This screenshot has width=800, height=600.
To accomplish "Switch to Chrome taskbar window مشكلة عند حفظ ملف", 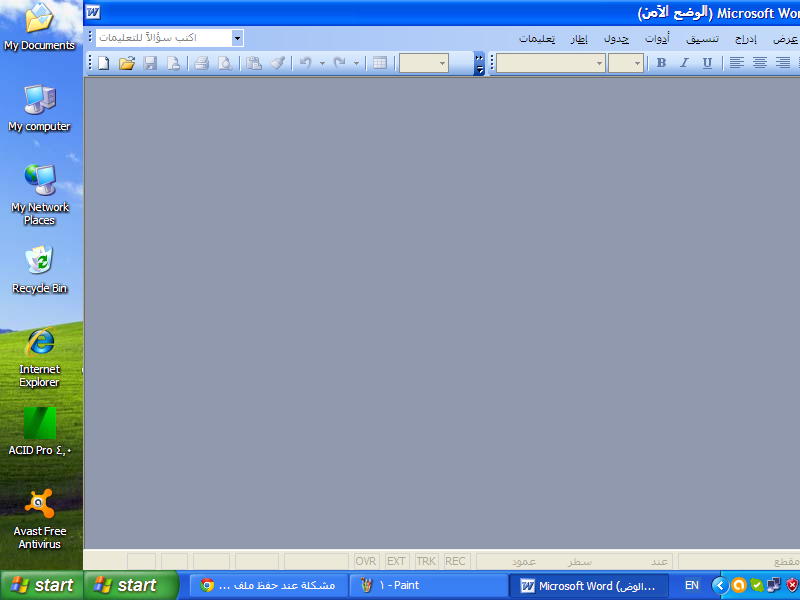I will 269,585.
